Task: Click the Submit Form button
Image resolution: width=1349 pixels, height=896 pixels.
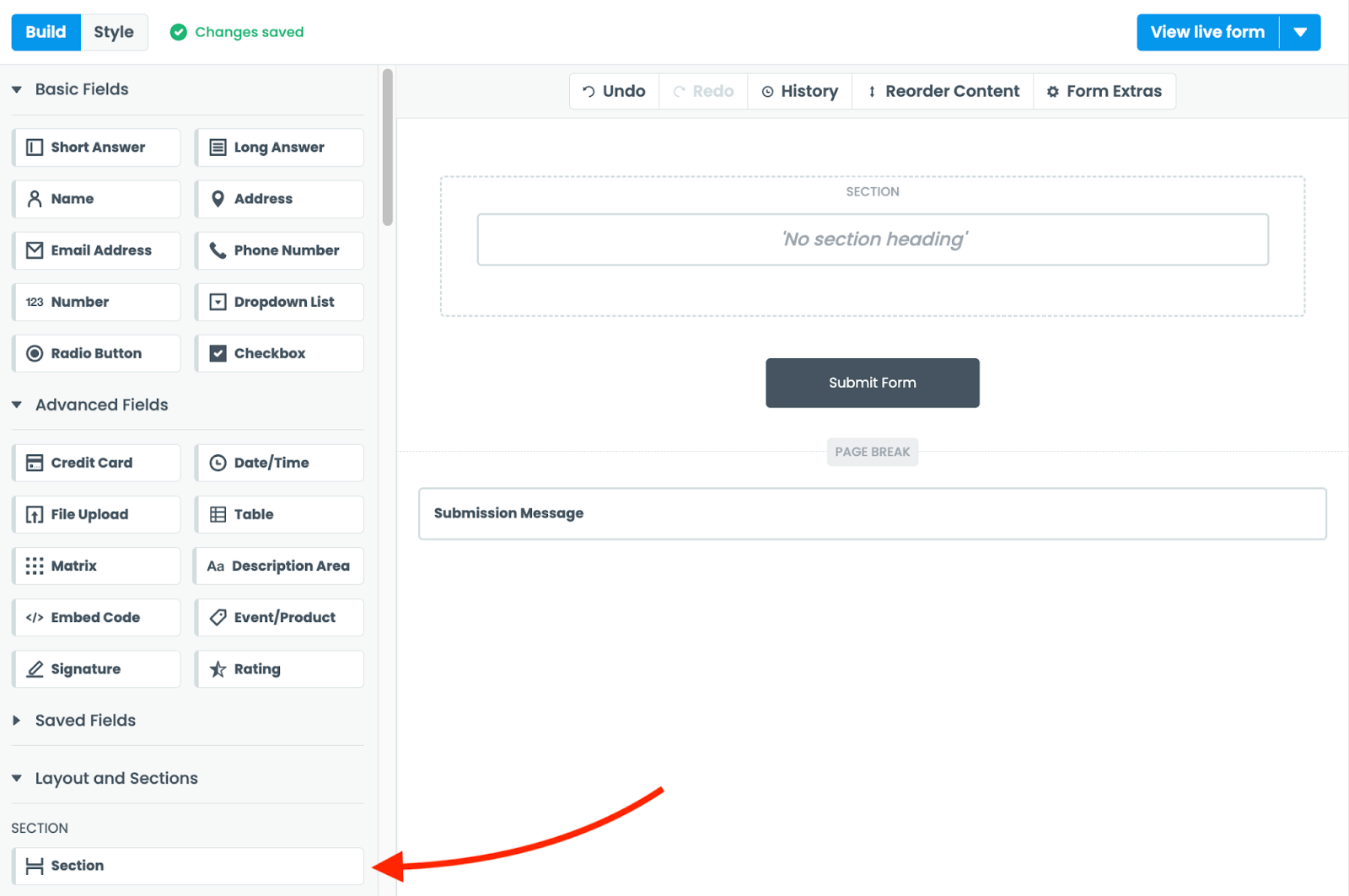Action: [x=872, y=383]
